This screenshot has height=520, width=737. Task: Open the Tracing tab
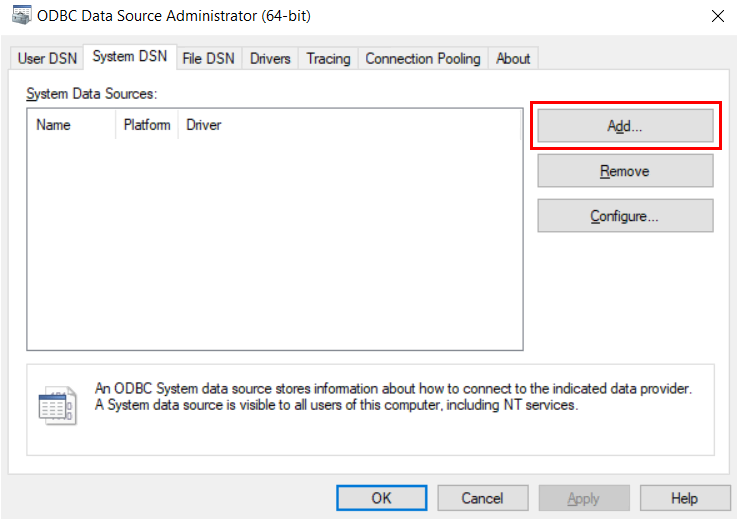coord(328,59)
